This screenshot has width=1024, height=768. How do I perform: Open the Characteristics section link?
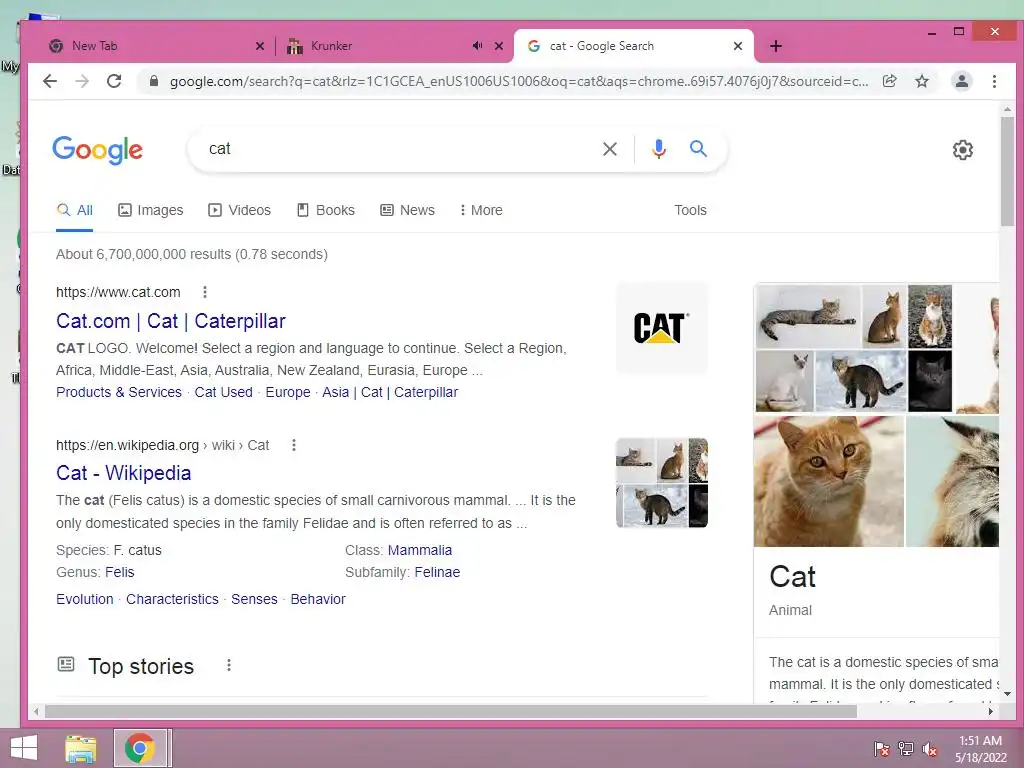172,599
